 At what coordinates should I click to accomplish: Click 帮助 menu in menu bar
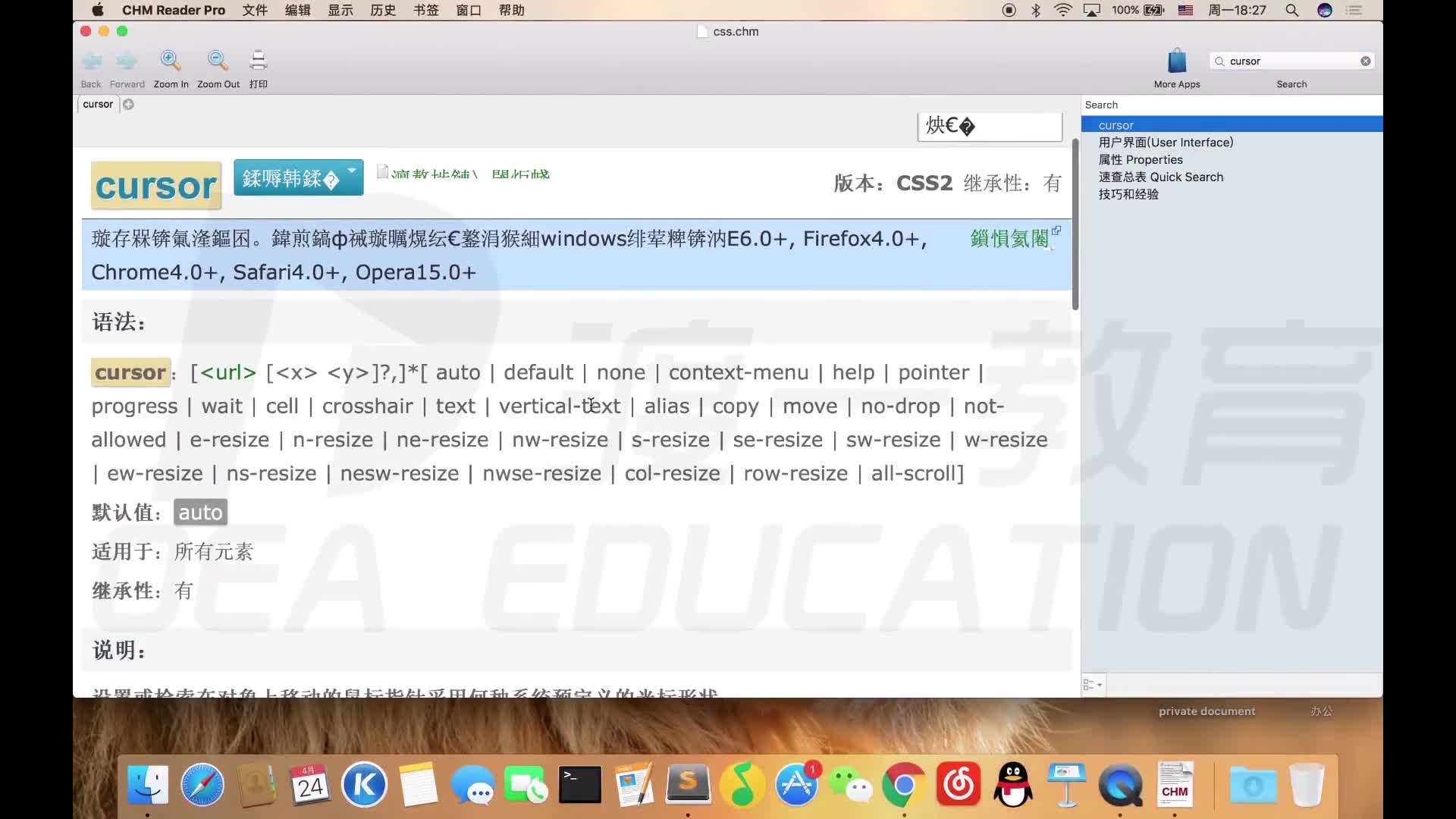(x=510, y=10)
